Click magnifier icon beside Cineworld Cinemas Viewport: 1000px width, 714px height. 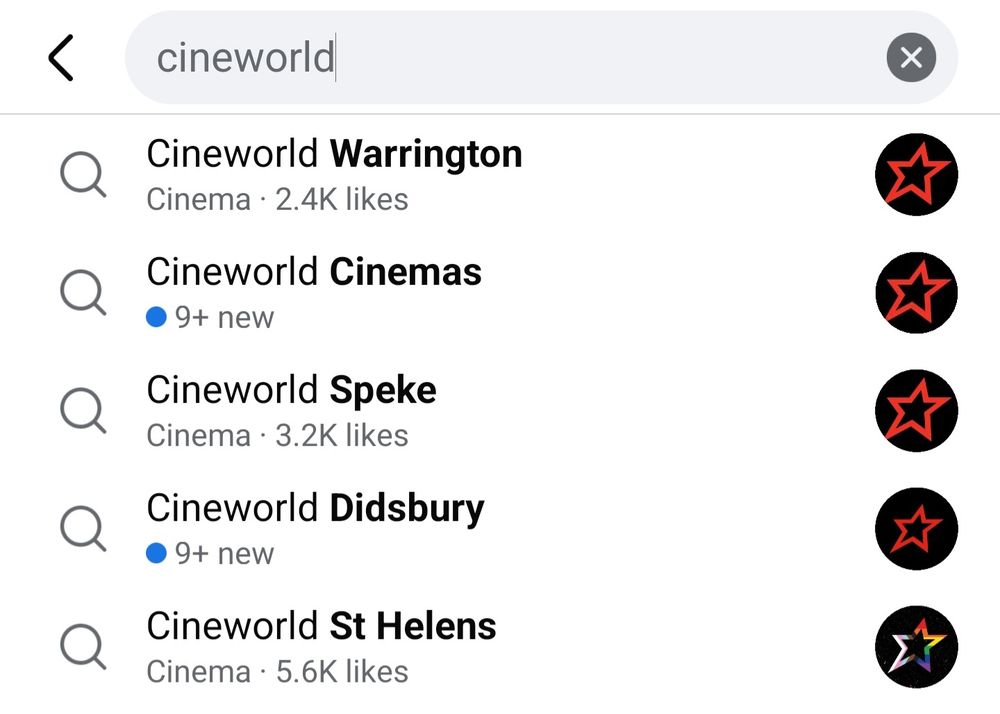[x=82, y=293]
